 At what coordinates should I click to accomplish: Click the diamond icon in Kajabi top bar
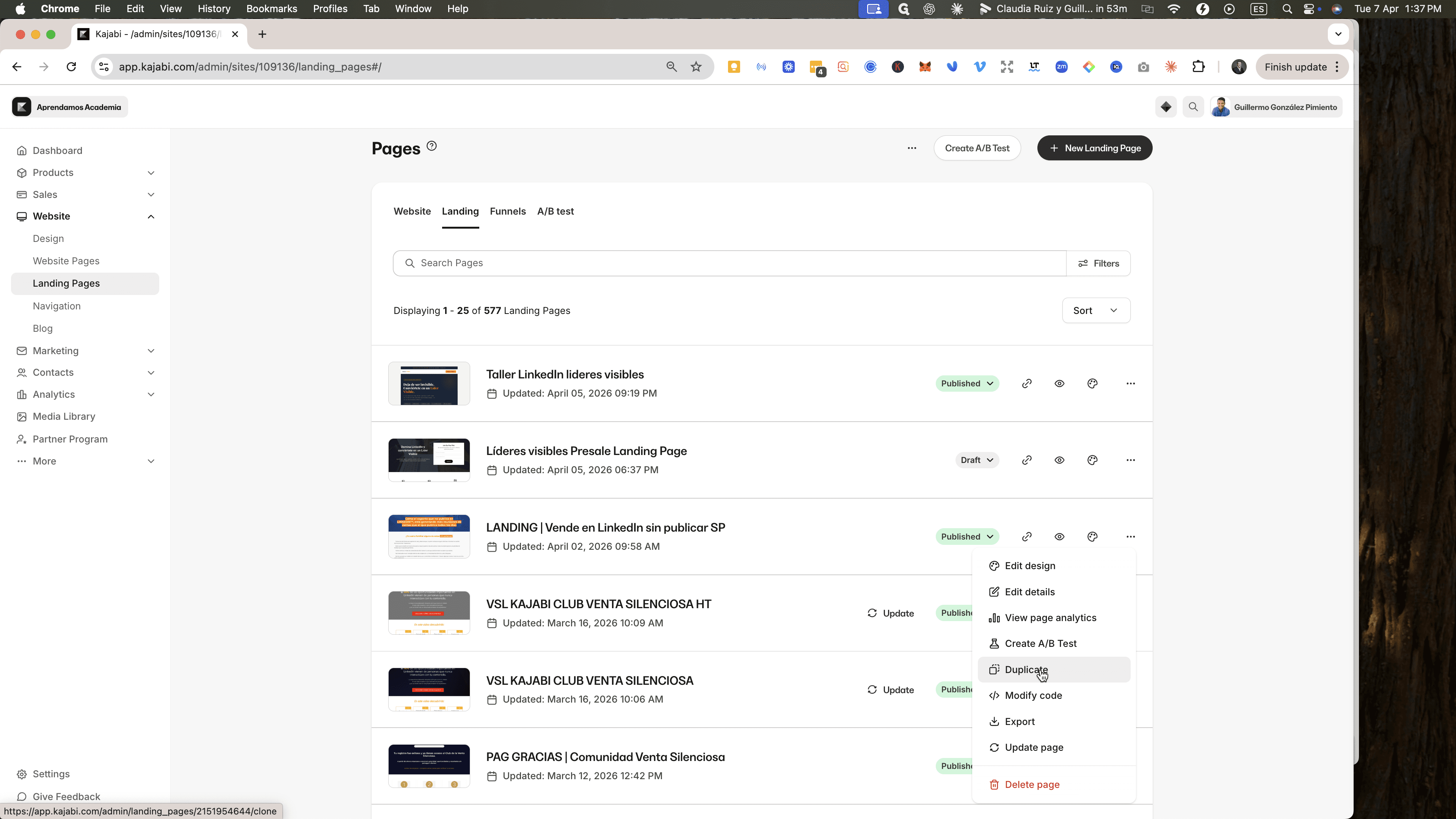(1166, 107)
